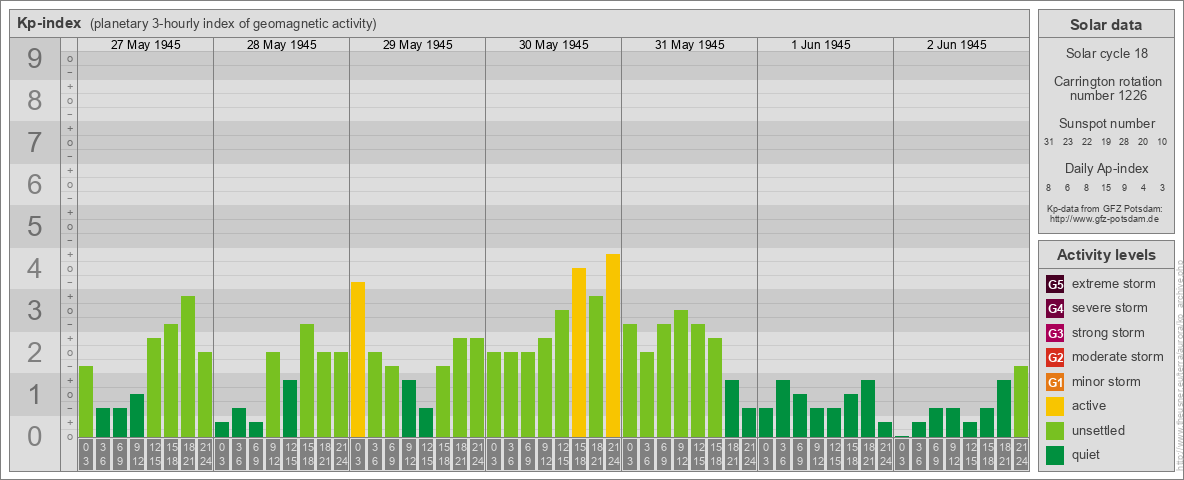Image resolution: width=1184 pixels, height=480 pixels.
Task: Select the light green unsettled swatch
Action: tap(1055, 431)
